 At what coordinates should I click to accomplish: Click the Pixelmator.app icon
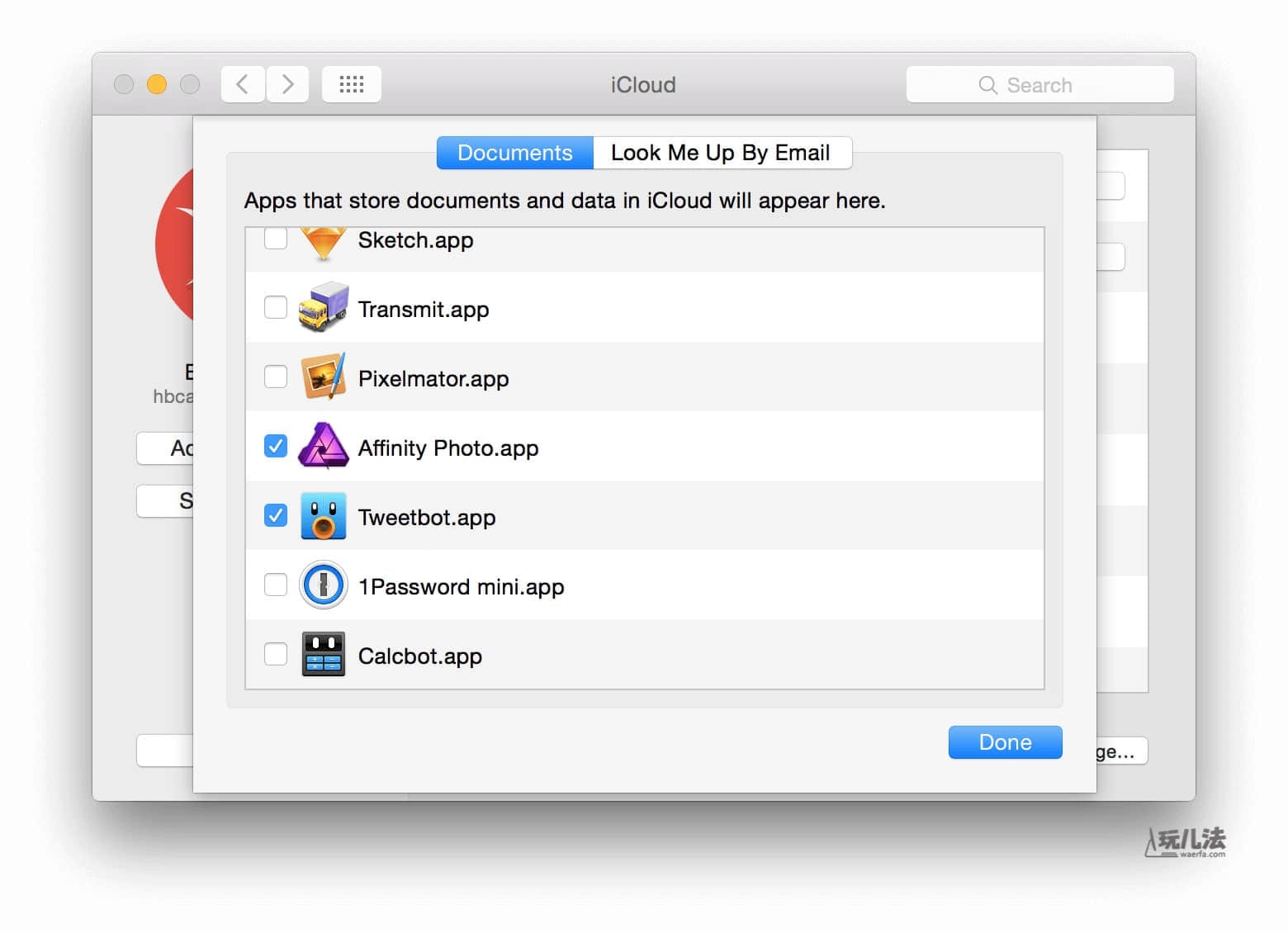[323, 377]
